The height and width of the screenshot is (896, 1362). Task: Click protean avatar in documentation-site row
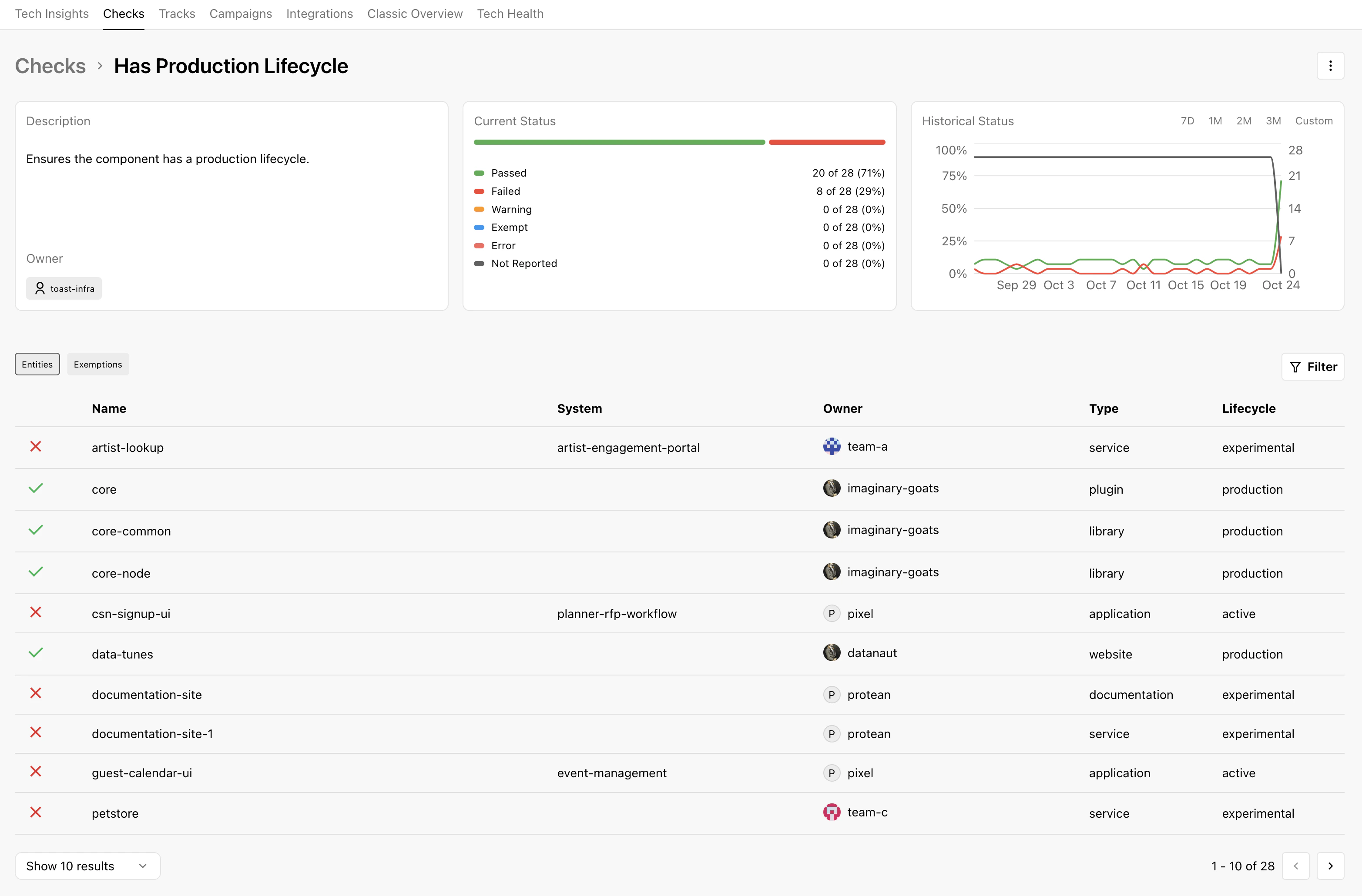(832, 695)
